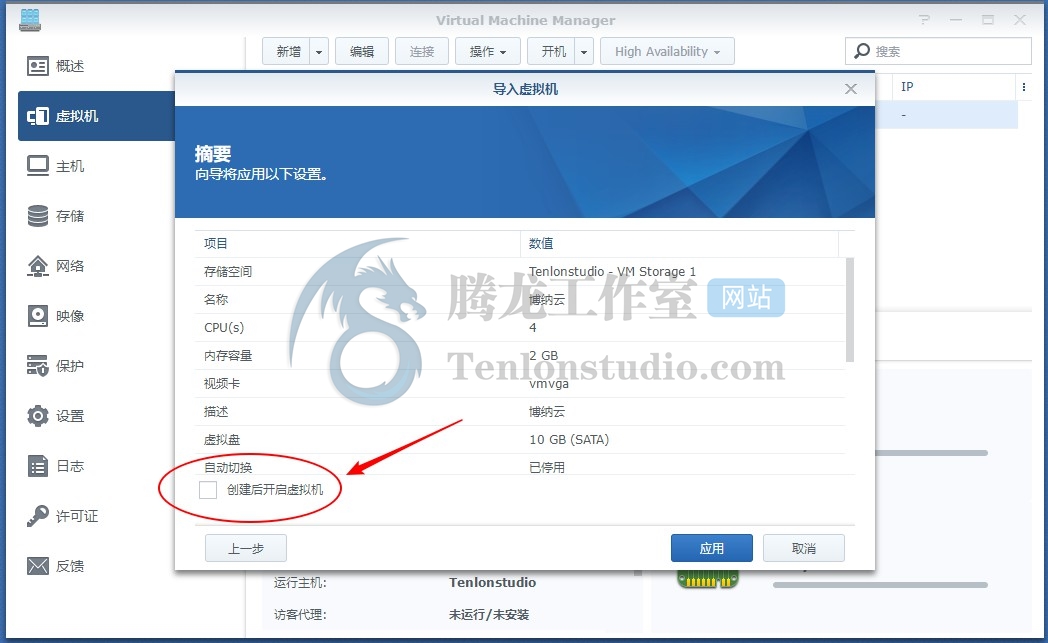Click the 10 GB (SATA) value
Viewport: 1048px width, 643px height.
click(x=569, y=440)
